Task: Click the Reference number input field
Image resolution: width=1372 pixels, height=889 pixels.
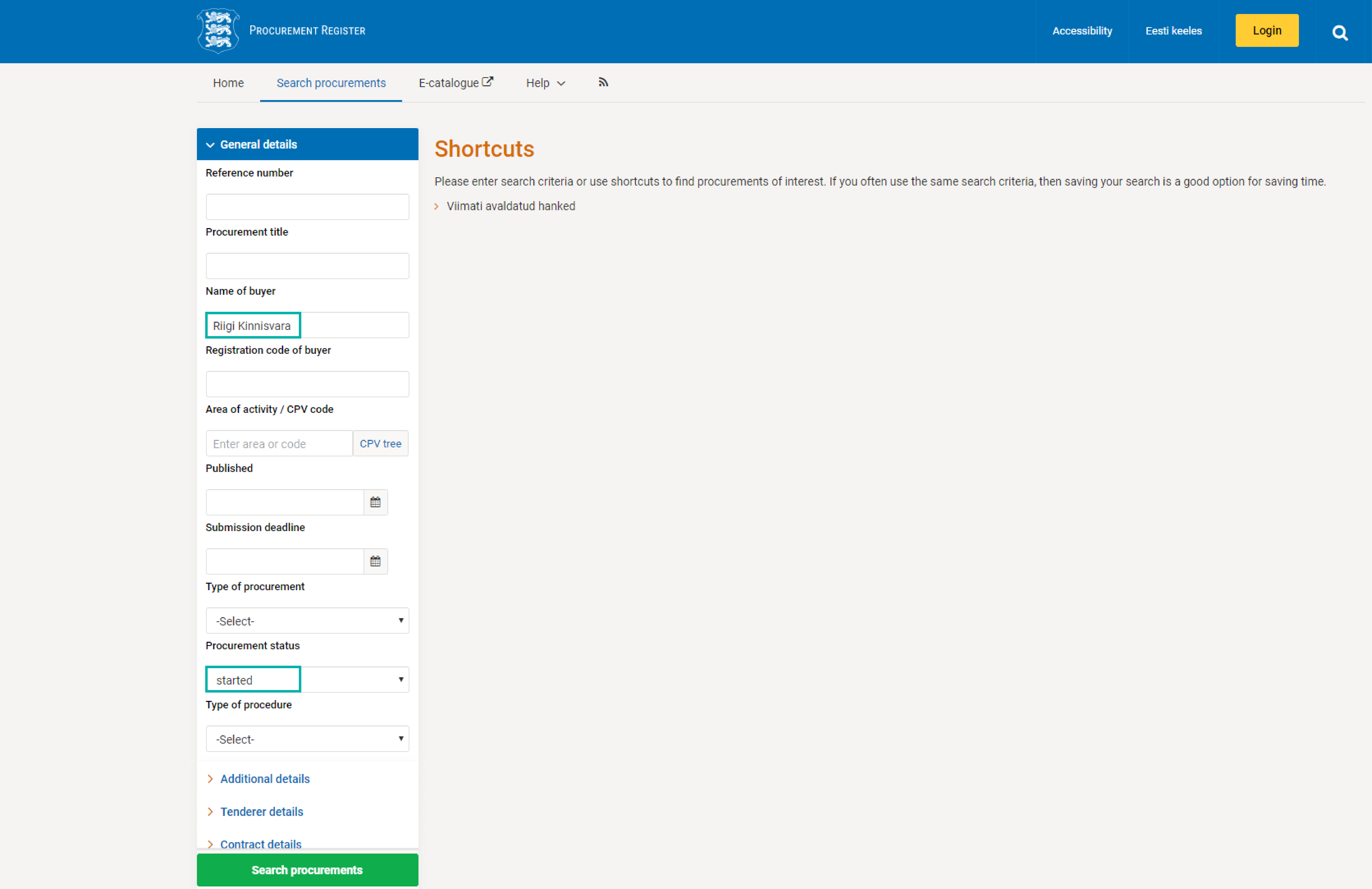Action: [307, 207]
